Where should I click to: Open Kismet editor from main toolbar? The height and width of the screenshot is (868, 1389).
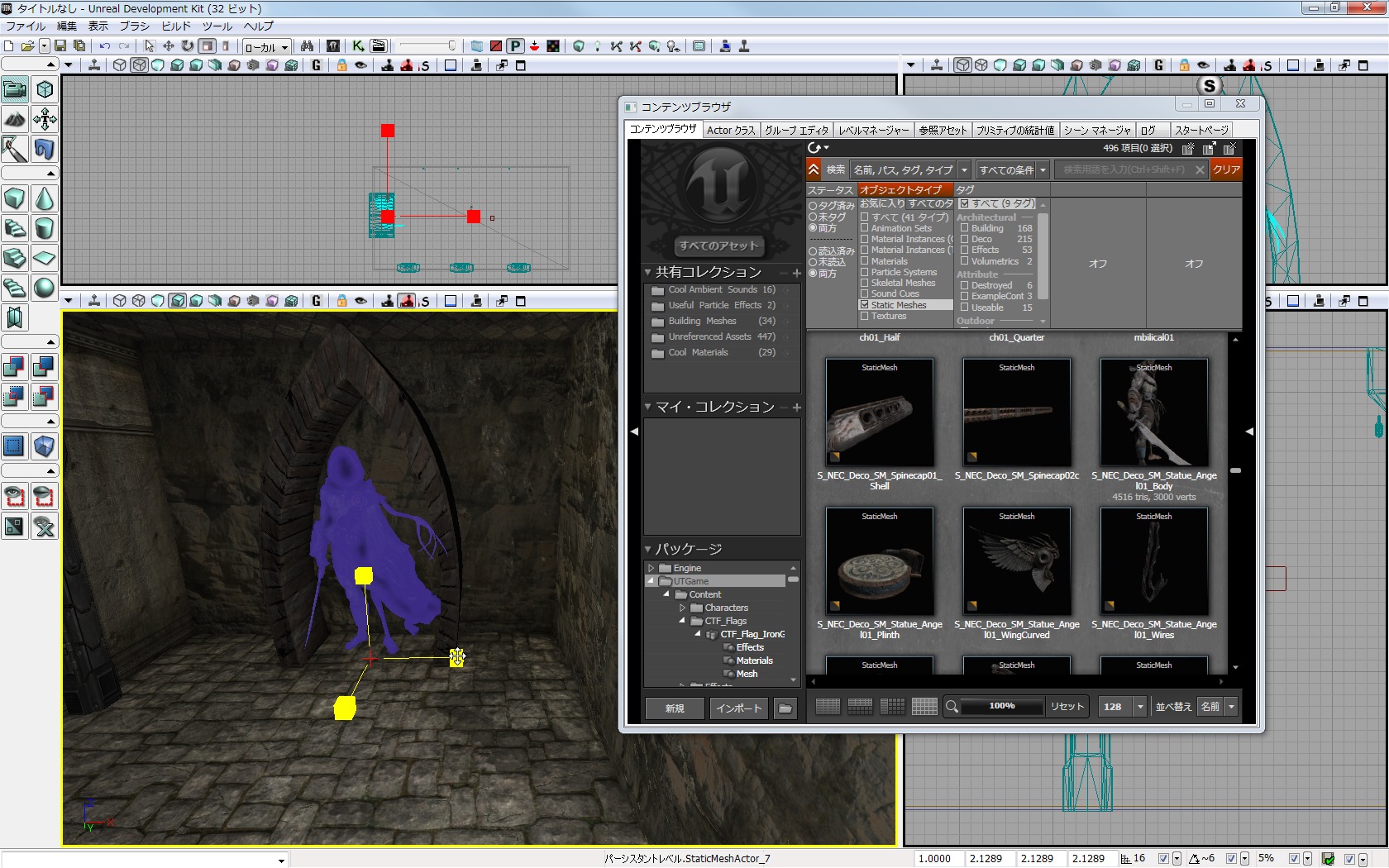pos(358,46)
